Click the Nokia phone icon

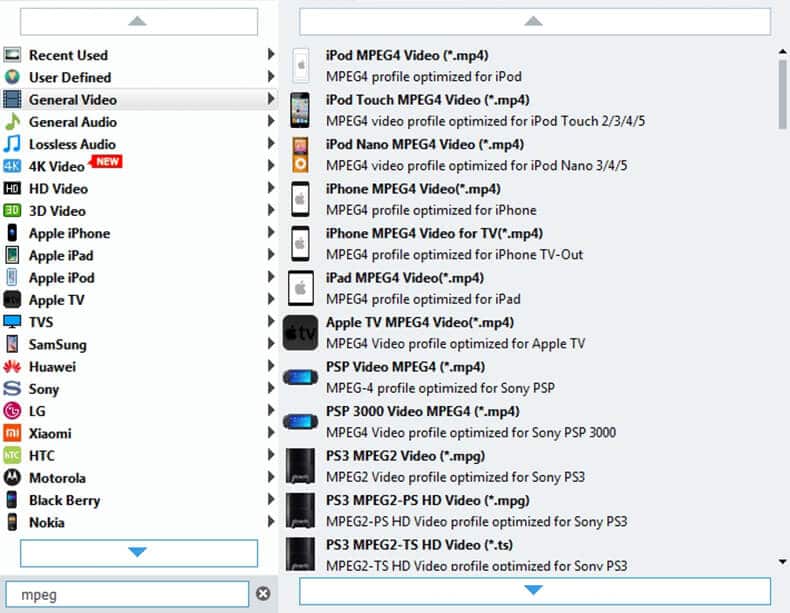pyautogui.click(x=12, y=522)
